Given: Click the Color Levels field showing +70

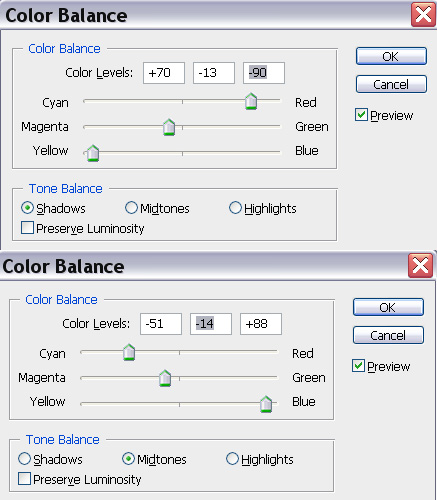Looking at the screenshot, I should pos(164,73).
